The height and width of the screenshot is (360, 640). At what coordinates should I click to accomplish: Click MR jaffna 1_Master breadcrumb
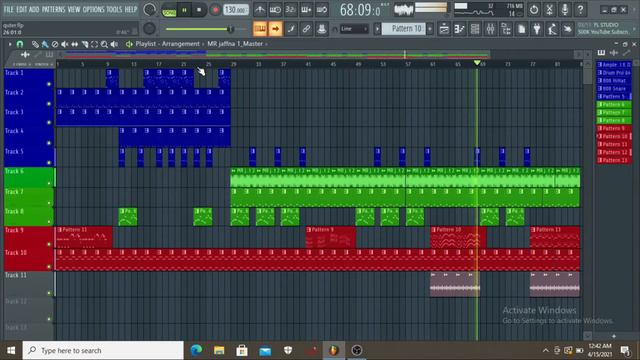pos(235,44)
